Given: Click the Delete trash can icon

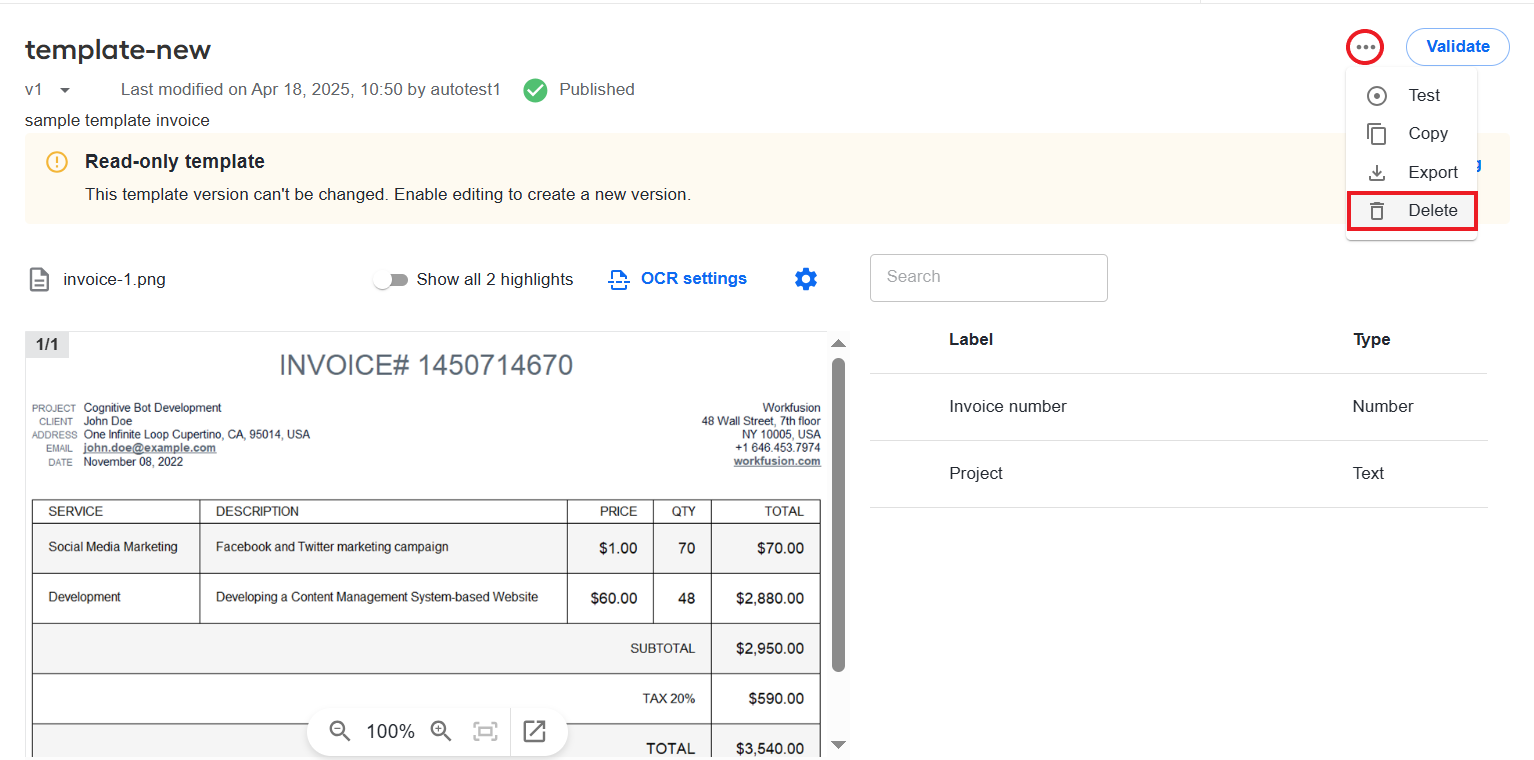Looking at the screenshot, I should (x=1377, y=211).
